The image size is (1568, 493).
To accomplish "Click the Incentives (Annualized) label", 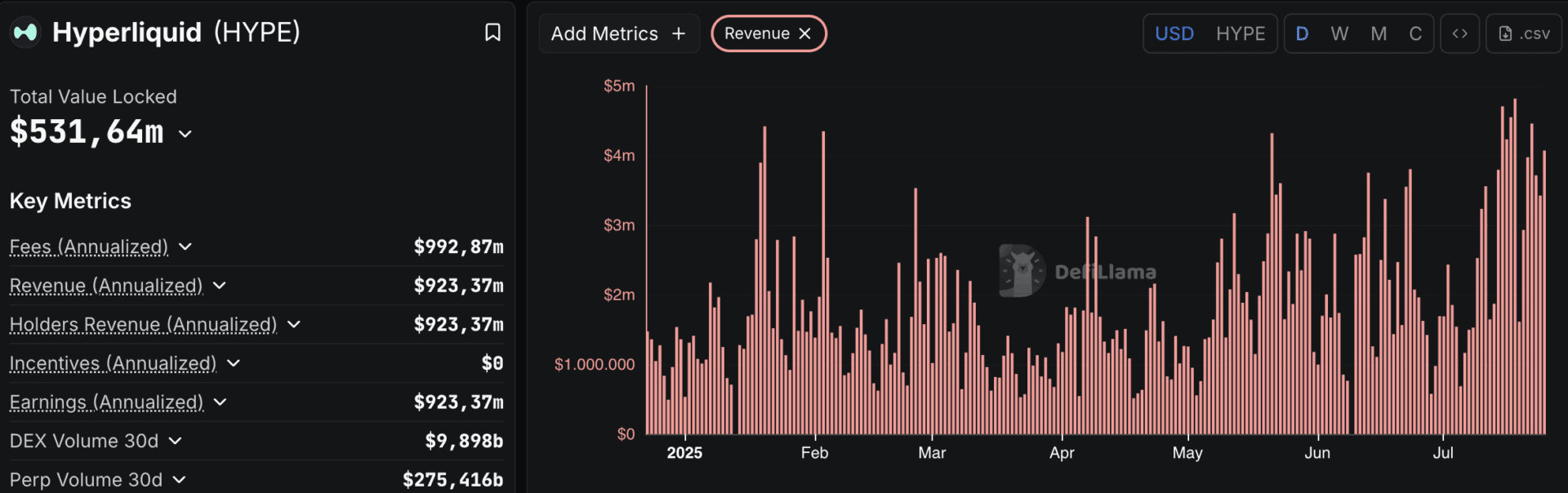I will coord(114,363).
